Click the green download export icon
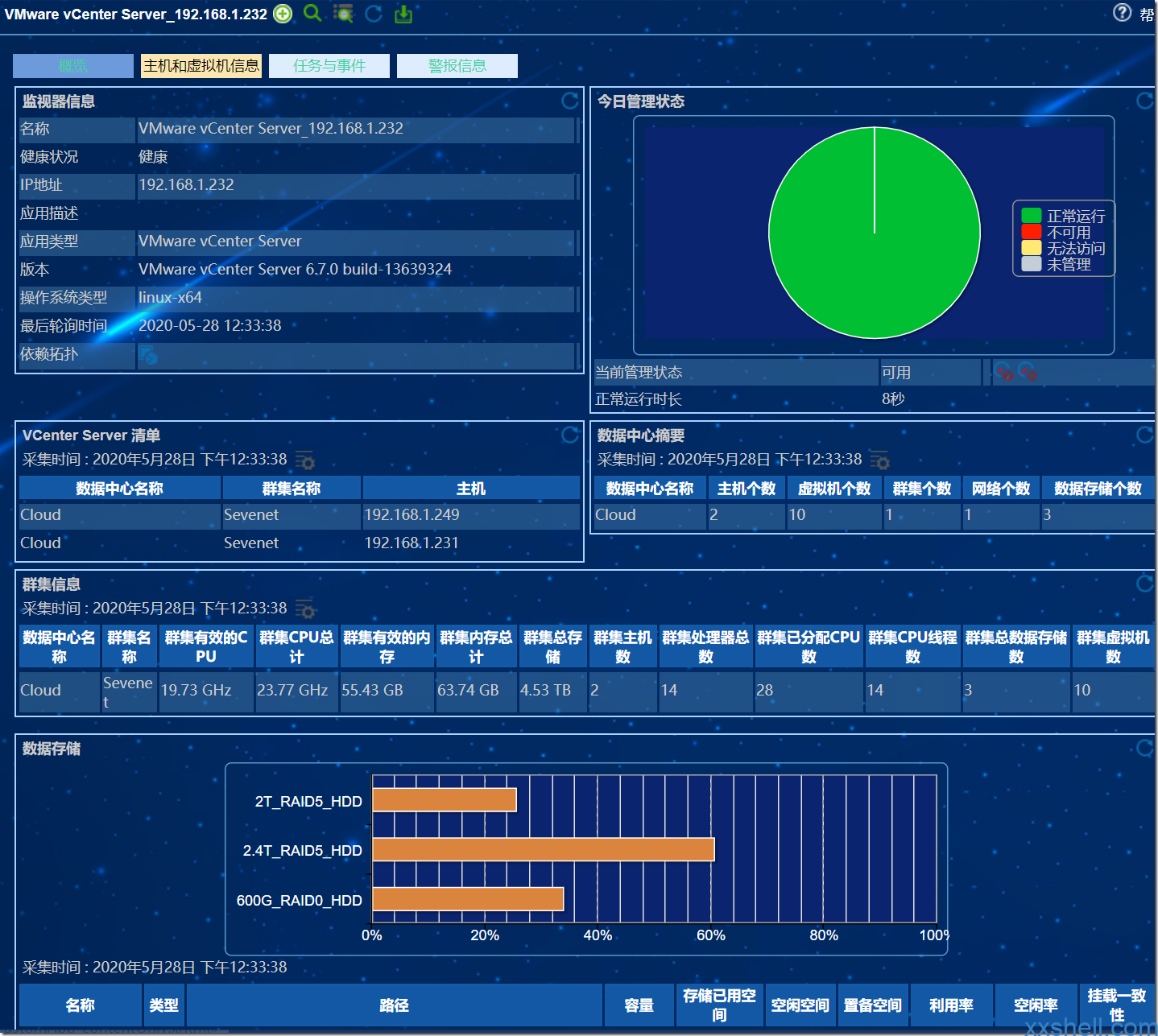Viewport: 1158px width, 1036px height. (x=403, y=14)
